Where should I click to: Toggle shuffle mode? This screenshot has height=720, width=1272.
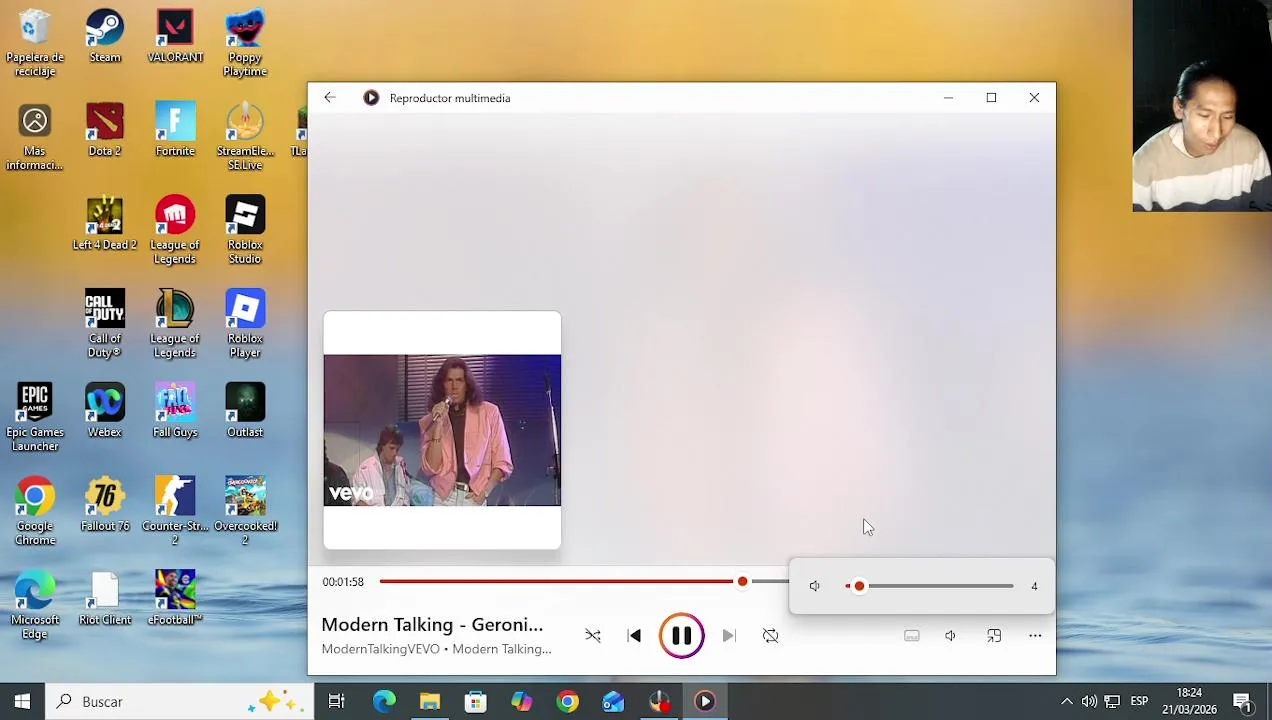pos(593,636)
